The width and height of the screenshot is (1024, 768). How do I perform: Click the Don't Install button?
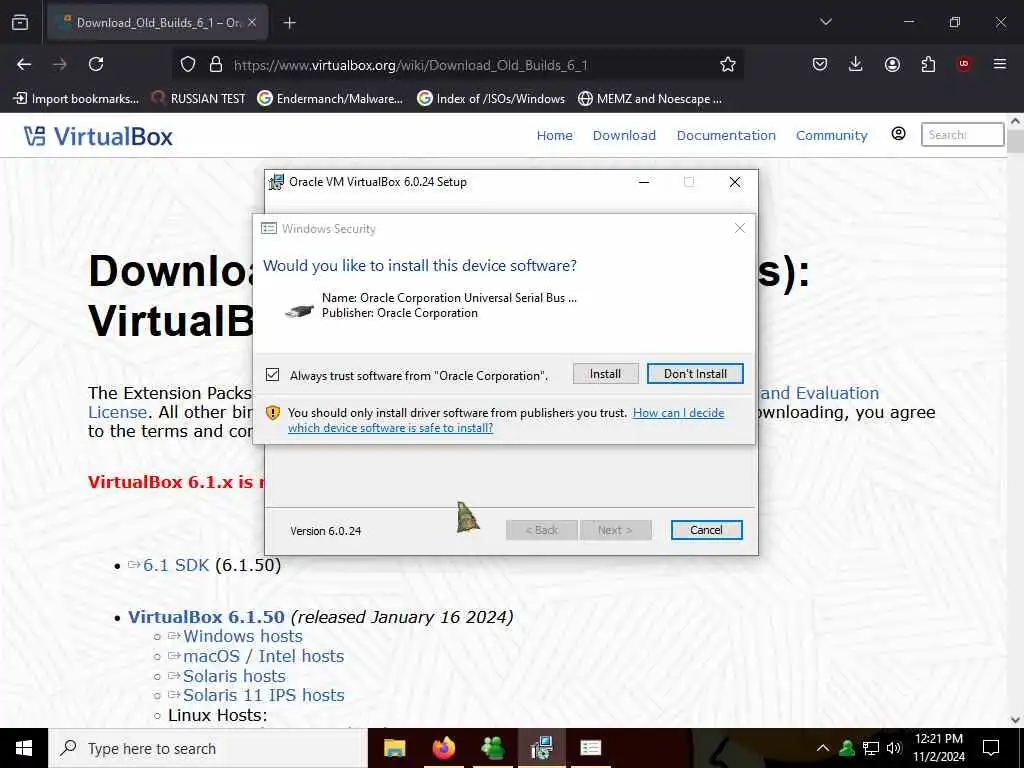[695, 374]
